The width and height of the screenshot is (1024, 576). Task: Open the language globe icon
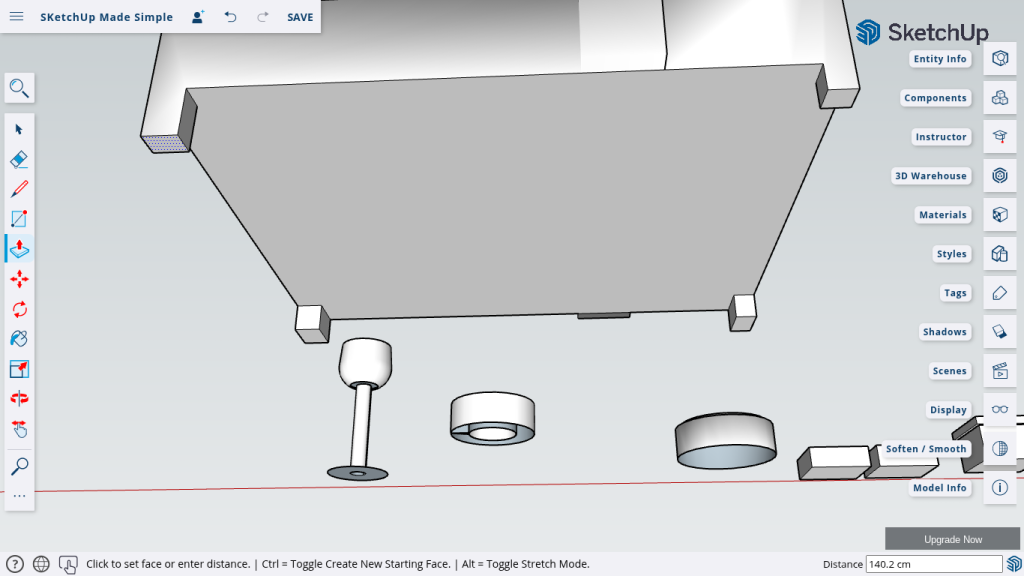[x=41, y=564]
